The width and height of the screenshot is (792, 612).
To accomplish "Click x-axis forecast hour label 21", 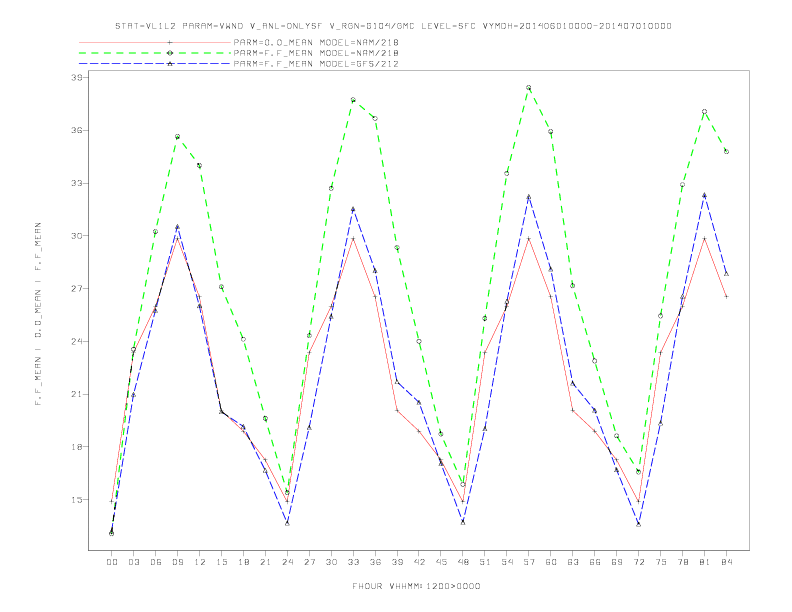I will [x=265, y=562].
